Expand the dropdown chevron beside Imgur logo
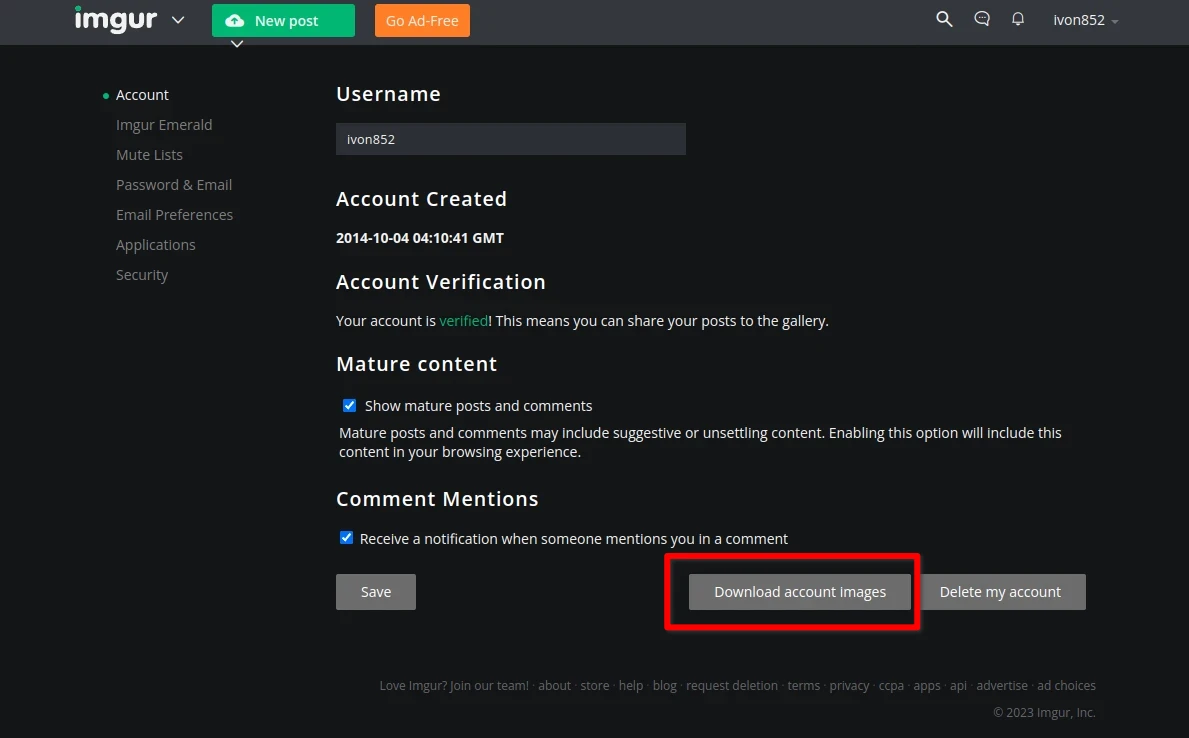Screen dimensions: 1189x738 [178, 20]
